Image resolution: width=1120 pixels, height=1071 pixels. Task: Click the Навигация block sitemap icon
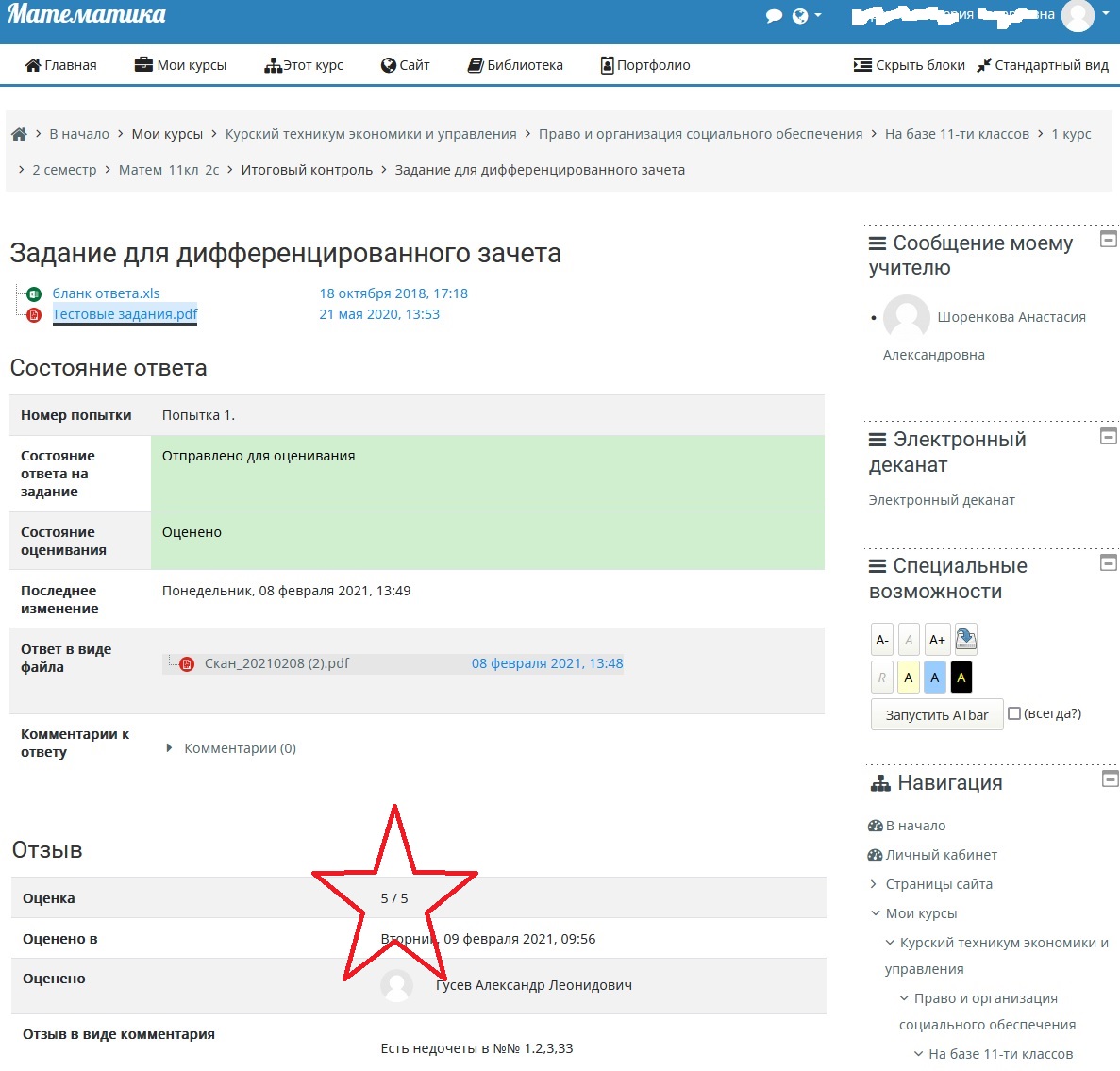click(x=880, y=784)
